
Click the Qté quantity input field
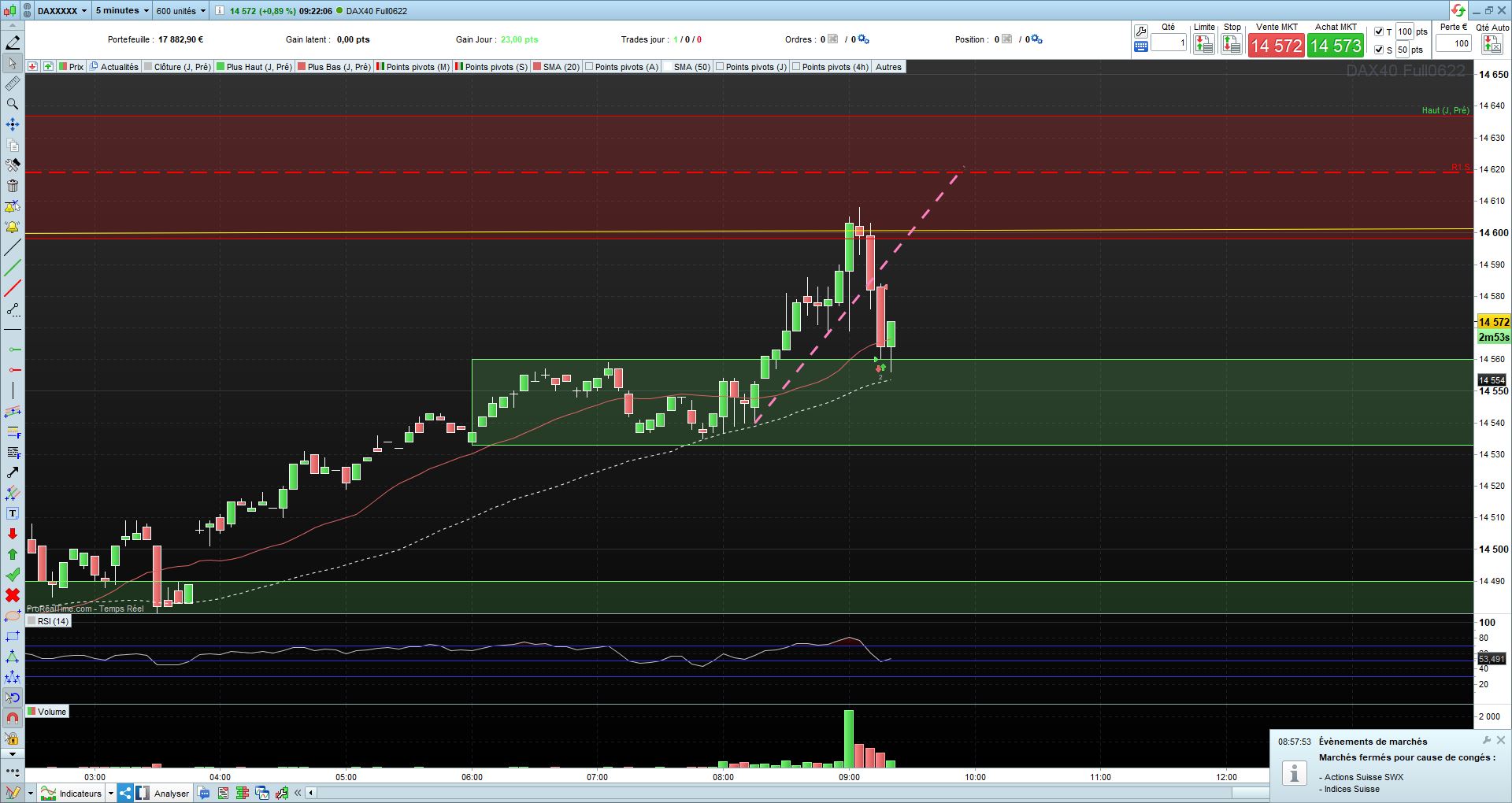coord(1169,43)
